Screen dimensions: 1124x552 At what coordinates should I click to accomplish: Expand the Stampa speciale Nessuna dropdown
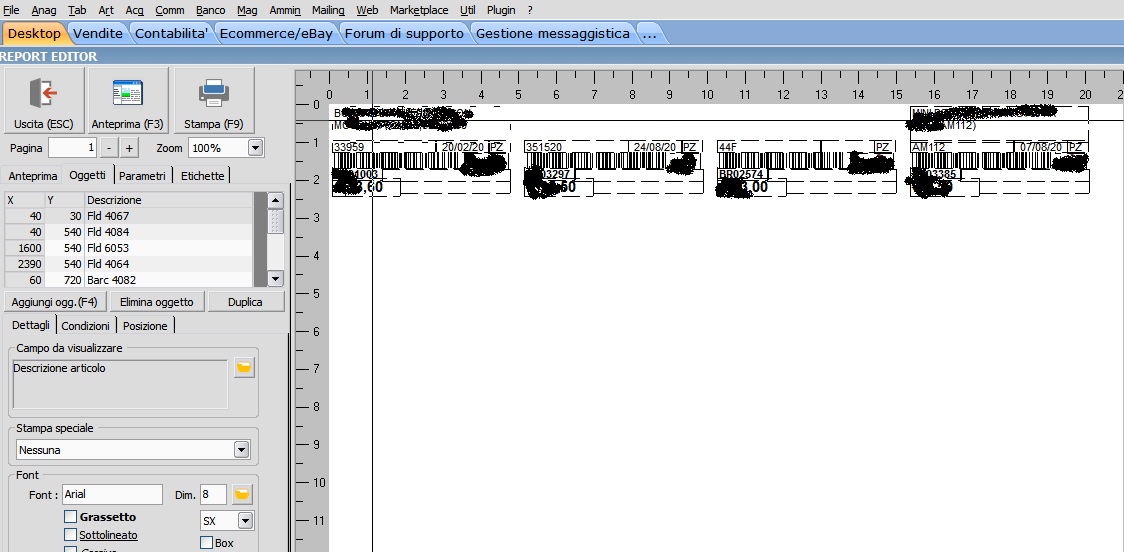242,450
